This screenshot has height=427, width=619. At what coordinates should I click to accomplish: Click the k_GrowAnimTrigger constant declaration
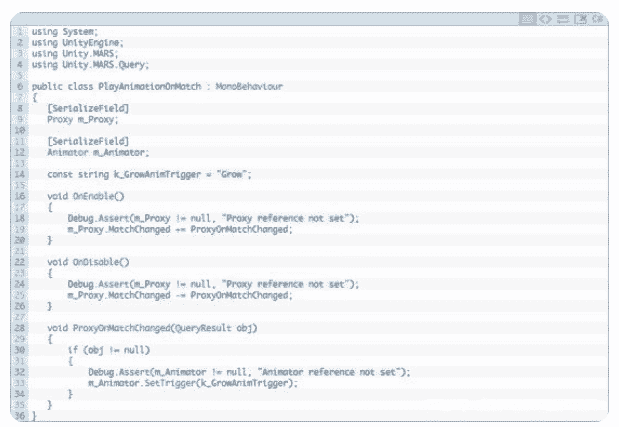pos(149,174)
